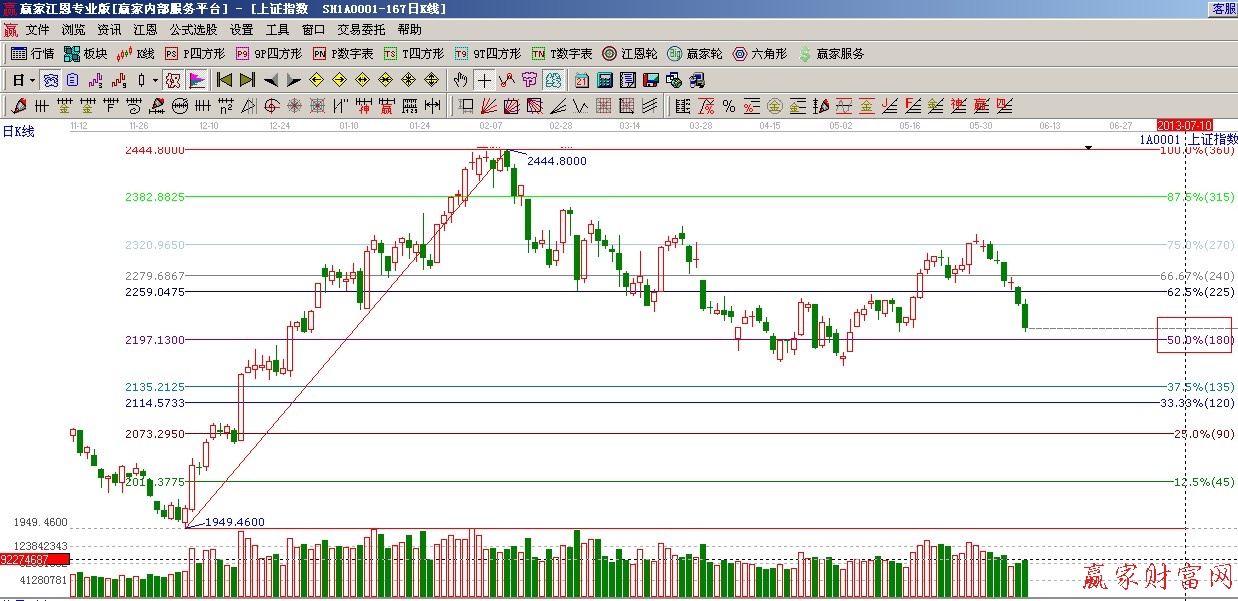Click the 江恩轮 toolbar button
1238x601 pixels.
point(630,54)
